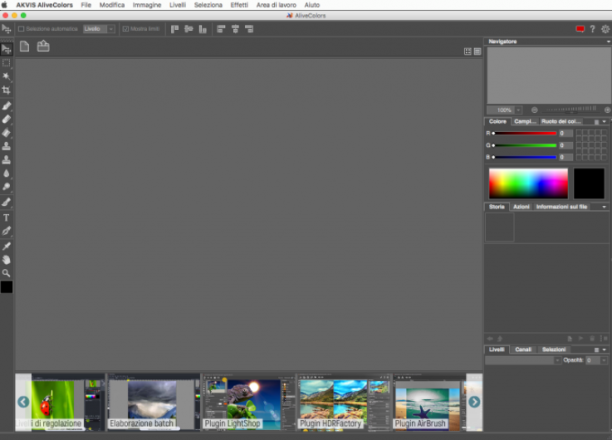
Task: Expand the Navigatore panel menu arrow
Action: (608, 41)
